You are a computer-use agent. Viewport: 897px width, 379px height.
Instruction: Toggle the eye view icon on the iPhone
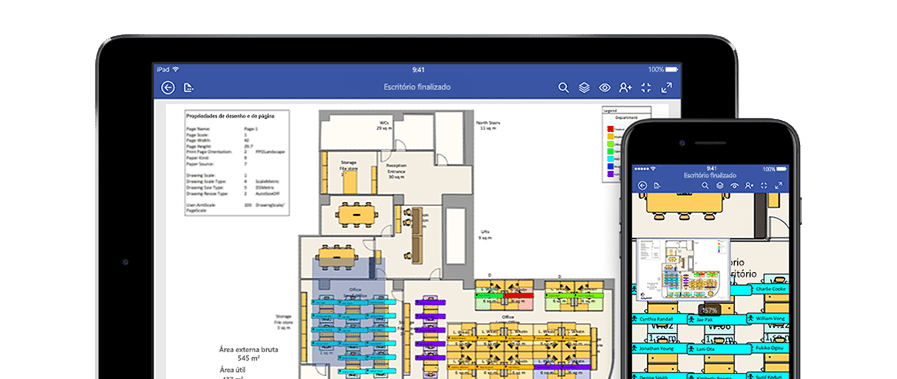point(735,185)
